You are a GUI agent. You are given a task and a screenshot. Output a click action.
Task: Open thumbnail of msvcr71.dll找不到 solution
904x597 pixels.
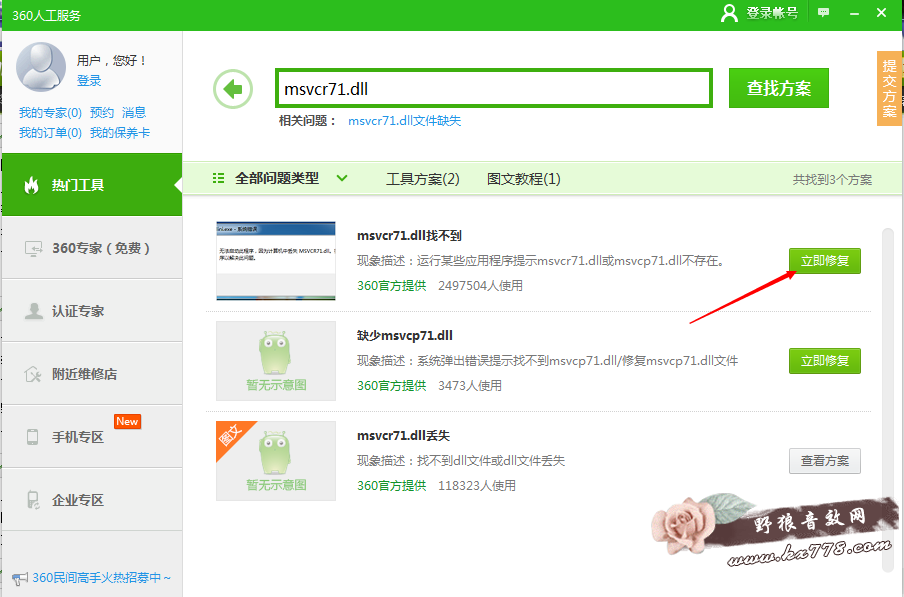click(x=276, y=261)
